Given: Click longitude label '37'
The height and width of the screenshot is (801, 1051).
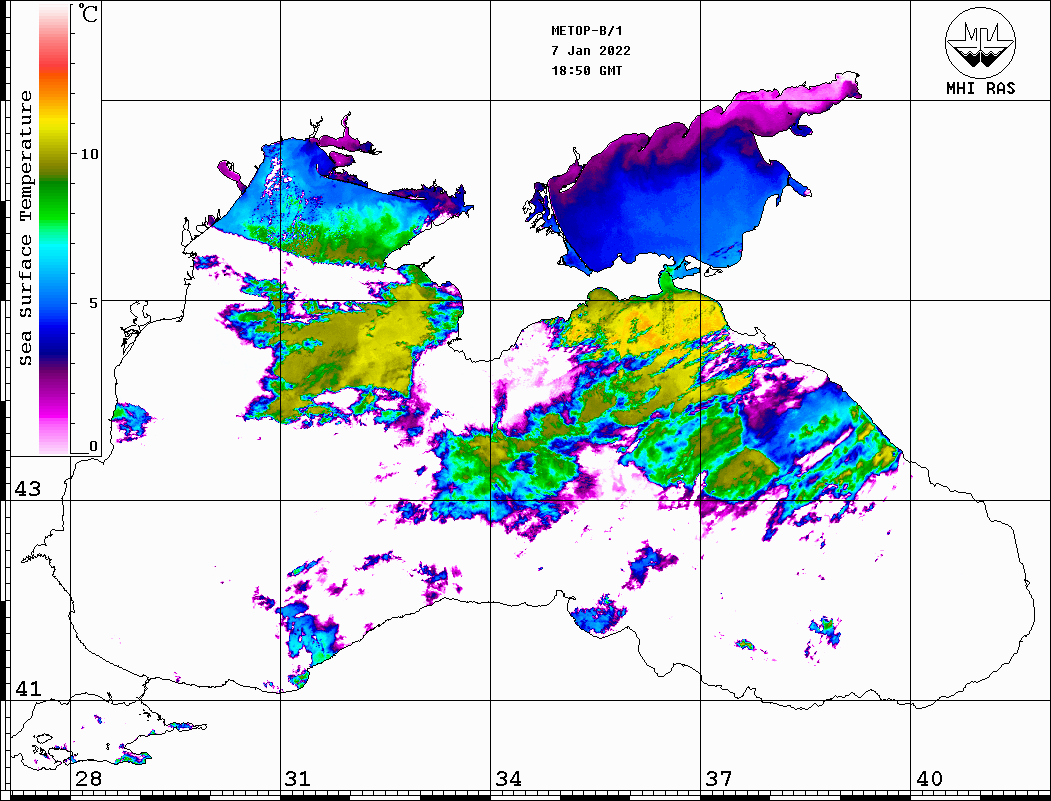Looking at the screenshot, I should pyautogui.click(x=719, y=779).
